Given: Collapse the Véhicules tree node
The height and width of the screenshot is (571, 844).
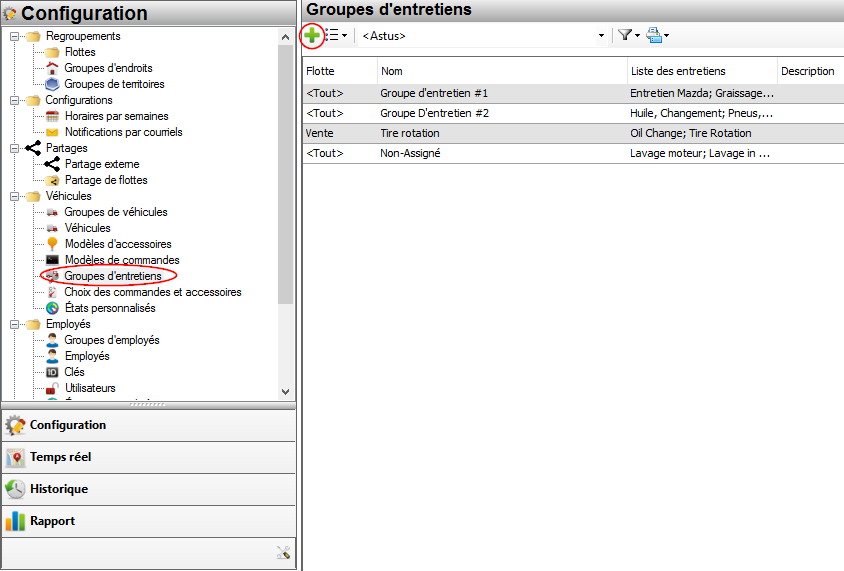Looking at the screenshot, I should pyautogui.click(x=15, y=196).
